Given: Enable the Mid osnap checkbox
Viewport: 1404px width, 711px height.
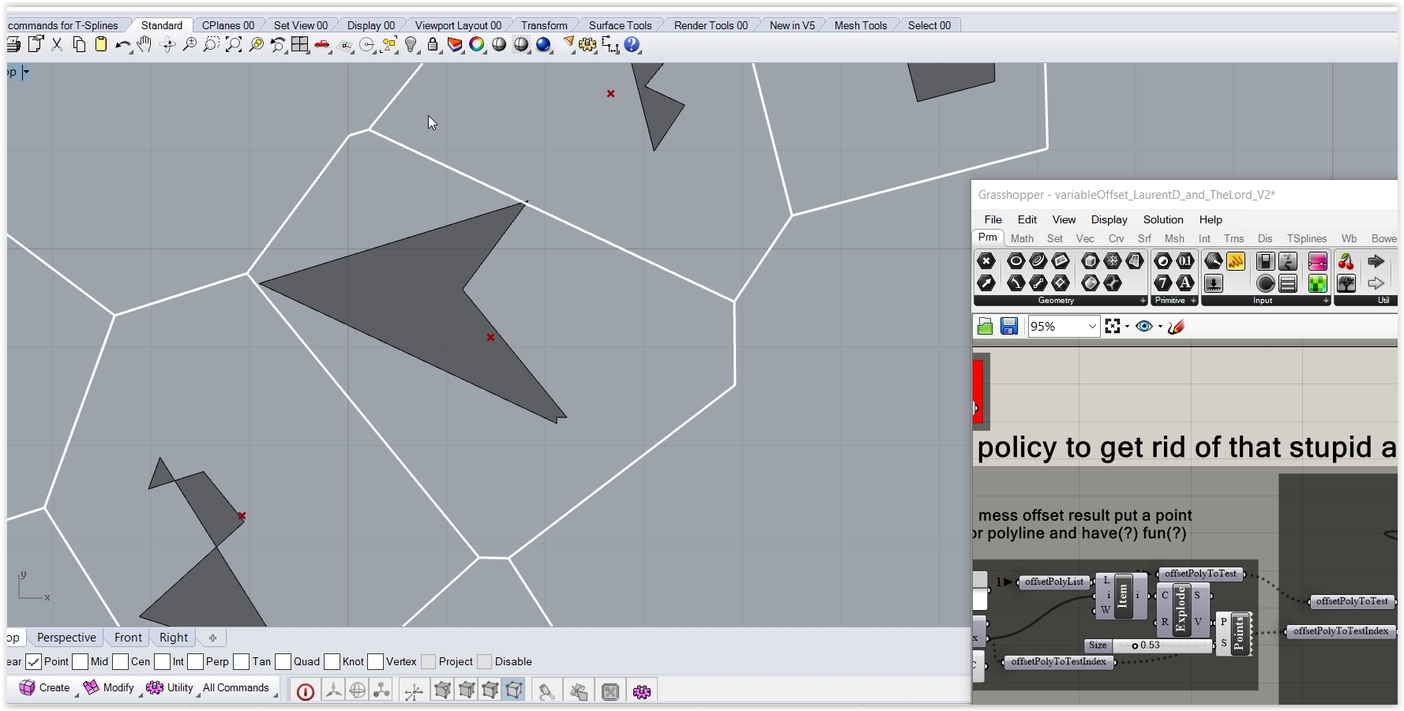Looking at the screenshot, I should click(80, 662).
